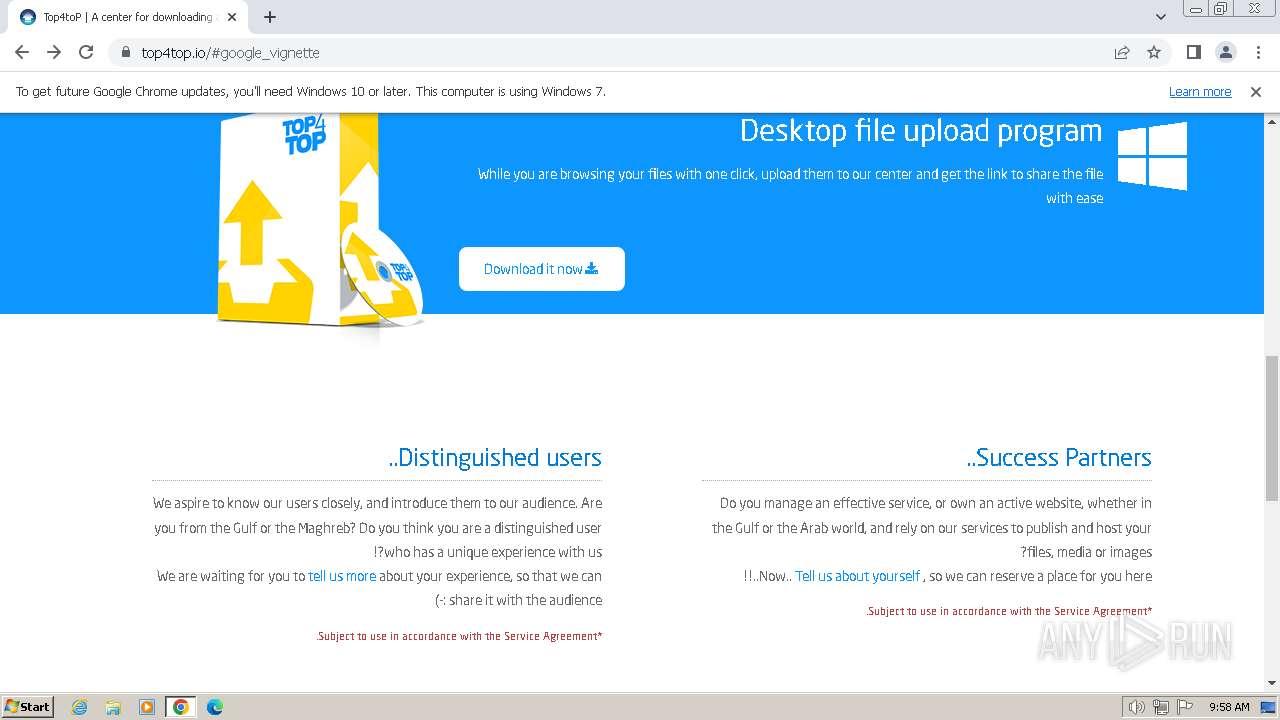Screen dimensions: 1280x720
Task: Click the page vertical scrollbar thumb
Action: pyautogui.click(x=1272, y=427)
